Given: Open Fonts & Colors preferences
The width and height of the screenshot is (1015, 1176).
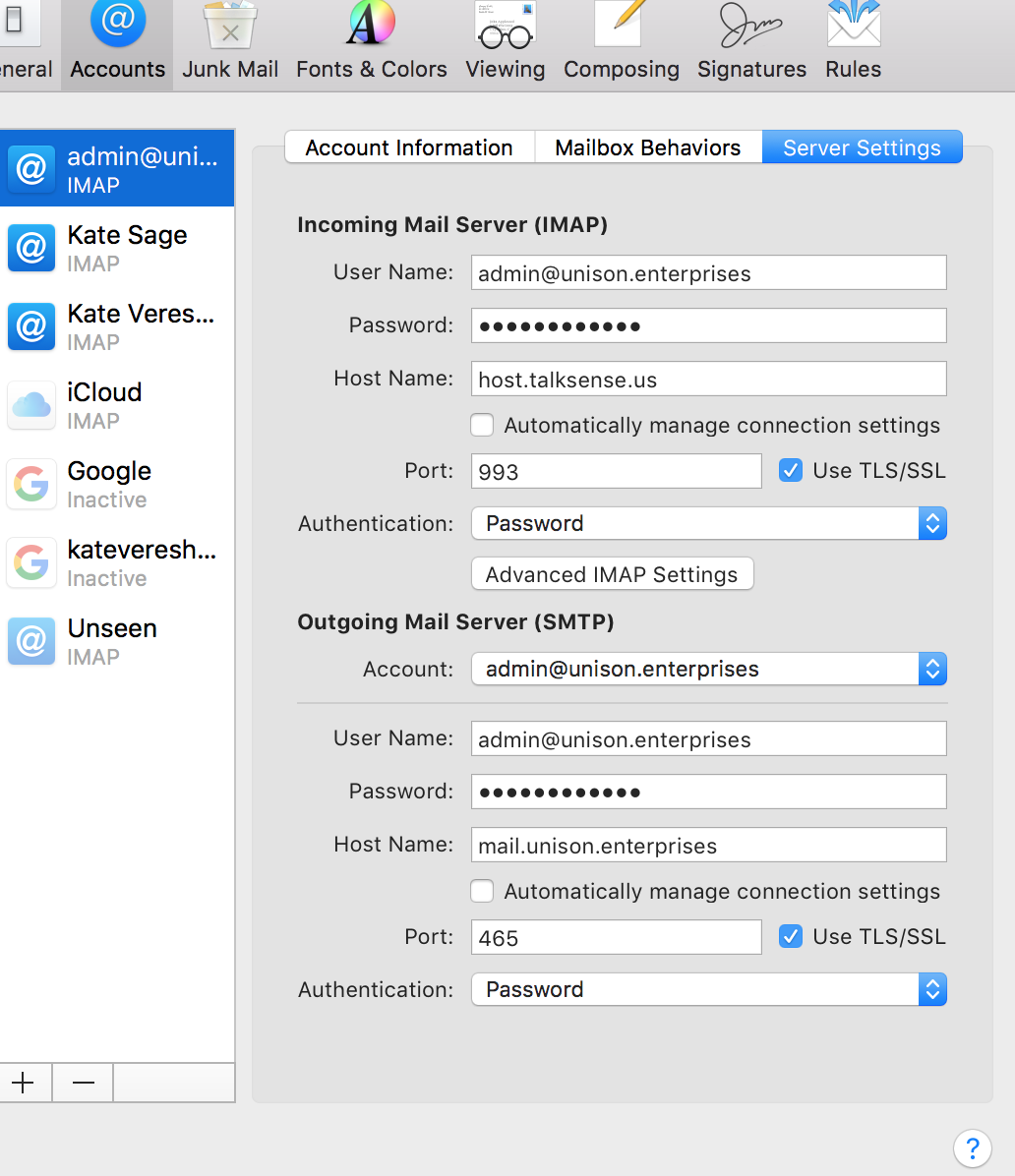Looking at the screenshot, I should click(x=372, y=43).
